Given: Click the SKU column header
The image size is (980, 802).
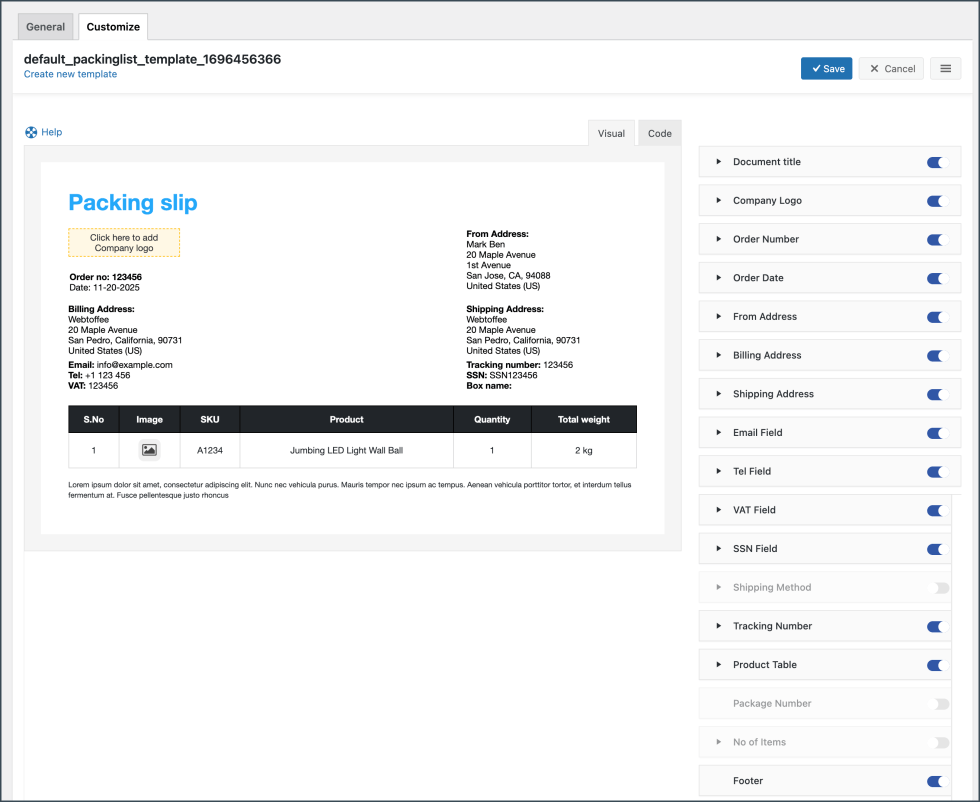Looking at the screenshot, I should point(210,419).
